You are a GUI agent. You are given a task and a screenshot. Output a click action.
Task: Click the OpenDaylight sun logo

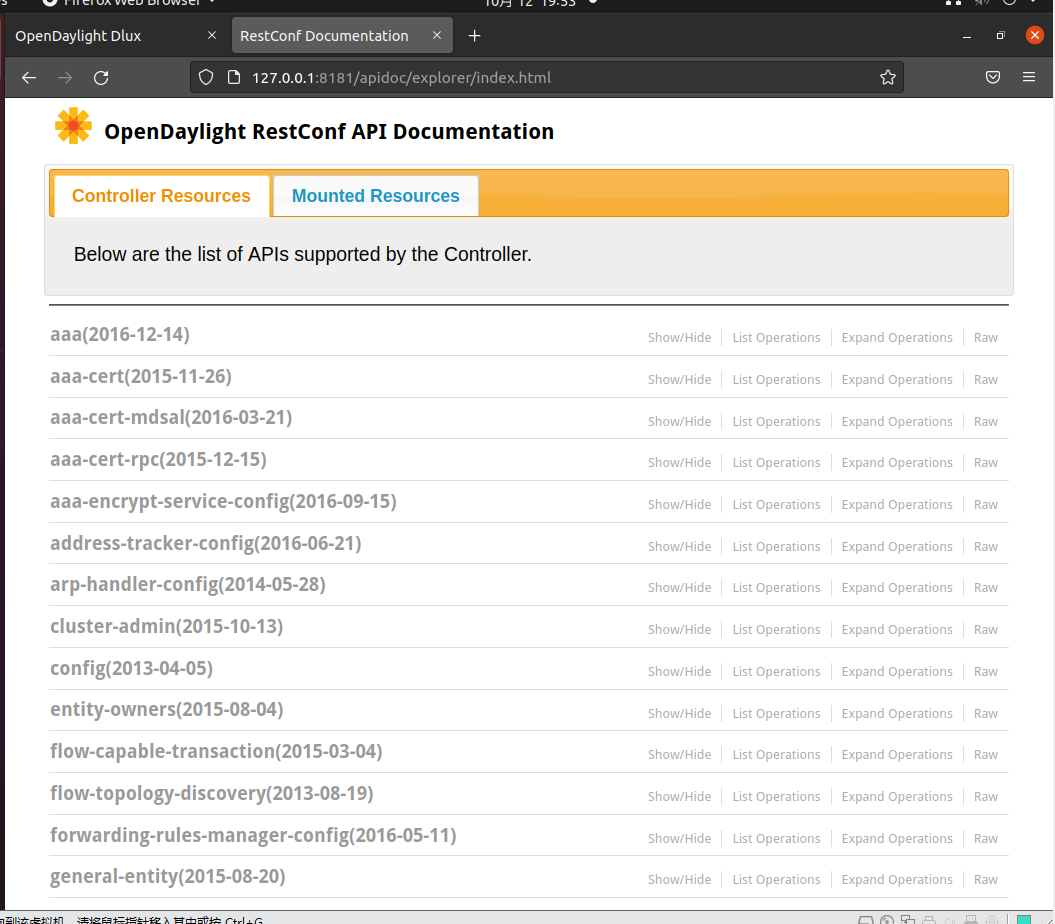pyautogui.click(x=73, y=126)
